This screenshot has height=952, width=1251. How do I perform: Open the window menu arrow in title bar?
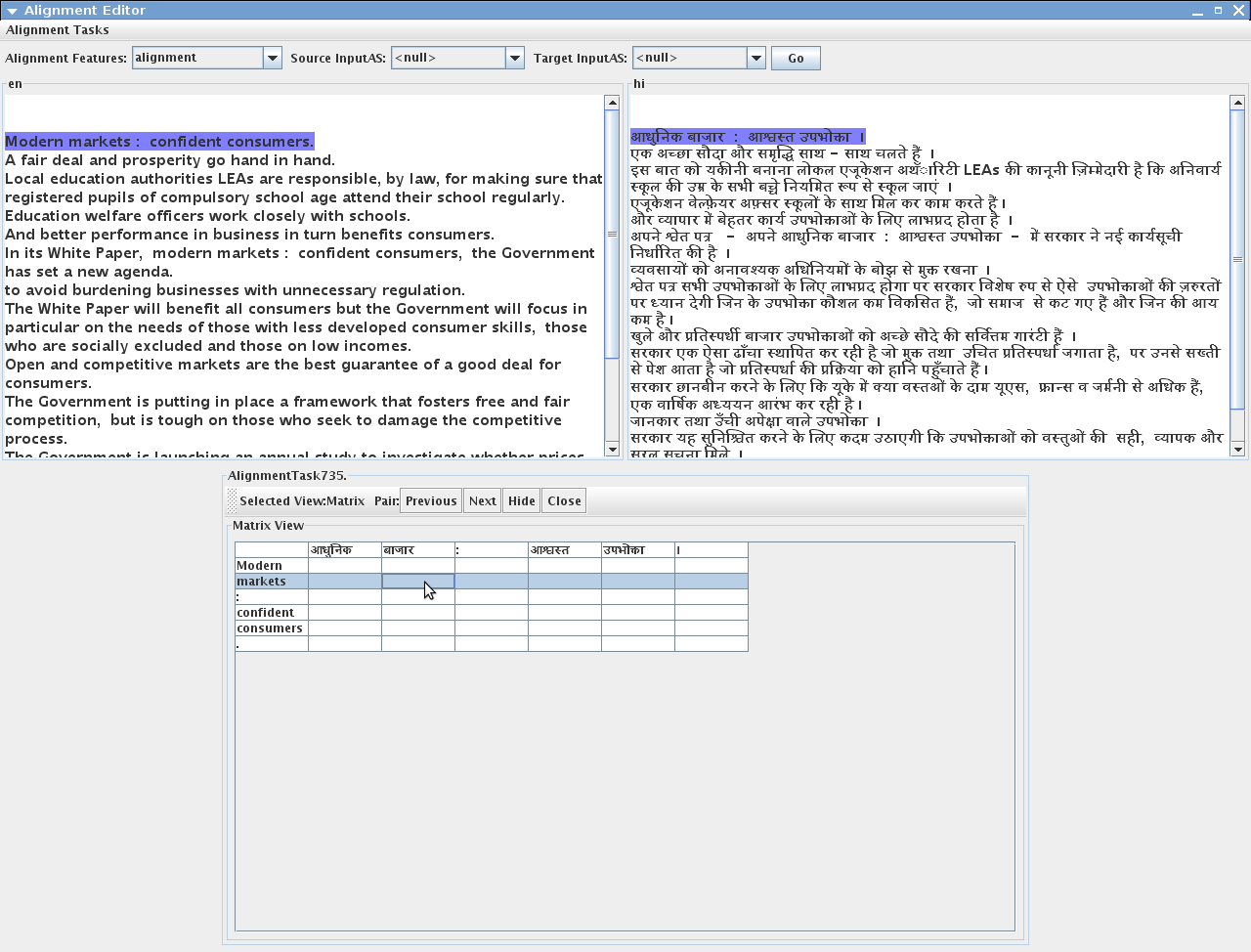tap(12, 11)
